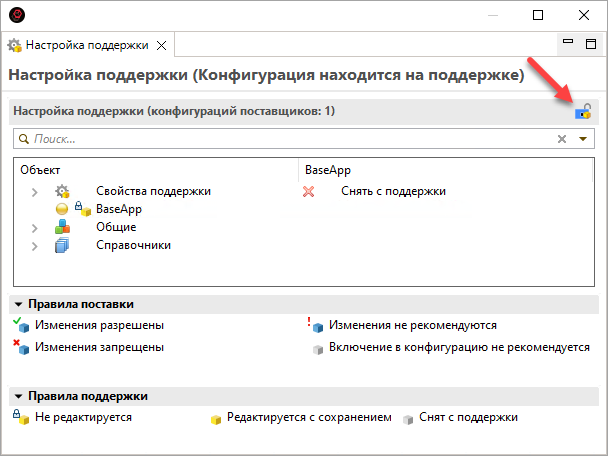The width and height of the screenshot is (608, 456).
Task: Click the Общие colored blocks icon
Action: pyautogui.click(x=62, y=227)
